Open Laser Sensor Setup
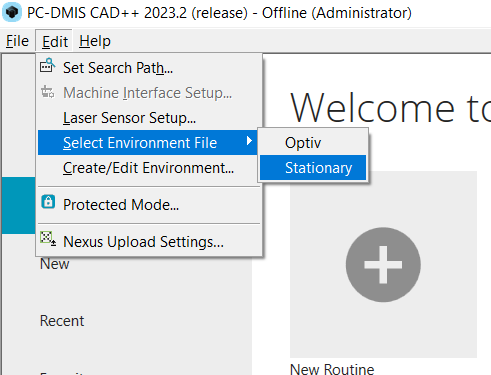 point(149,118)
